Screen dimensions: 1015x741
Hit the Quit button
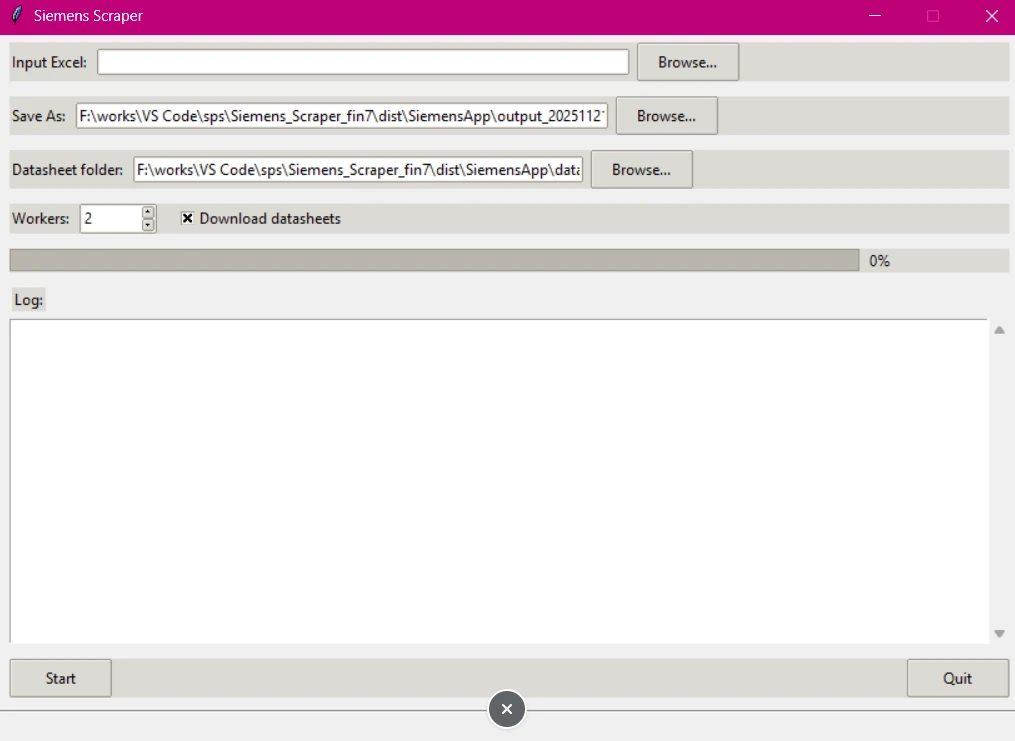click(x=957, y=678)
